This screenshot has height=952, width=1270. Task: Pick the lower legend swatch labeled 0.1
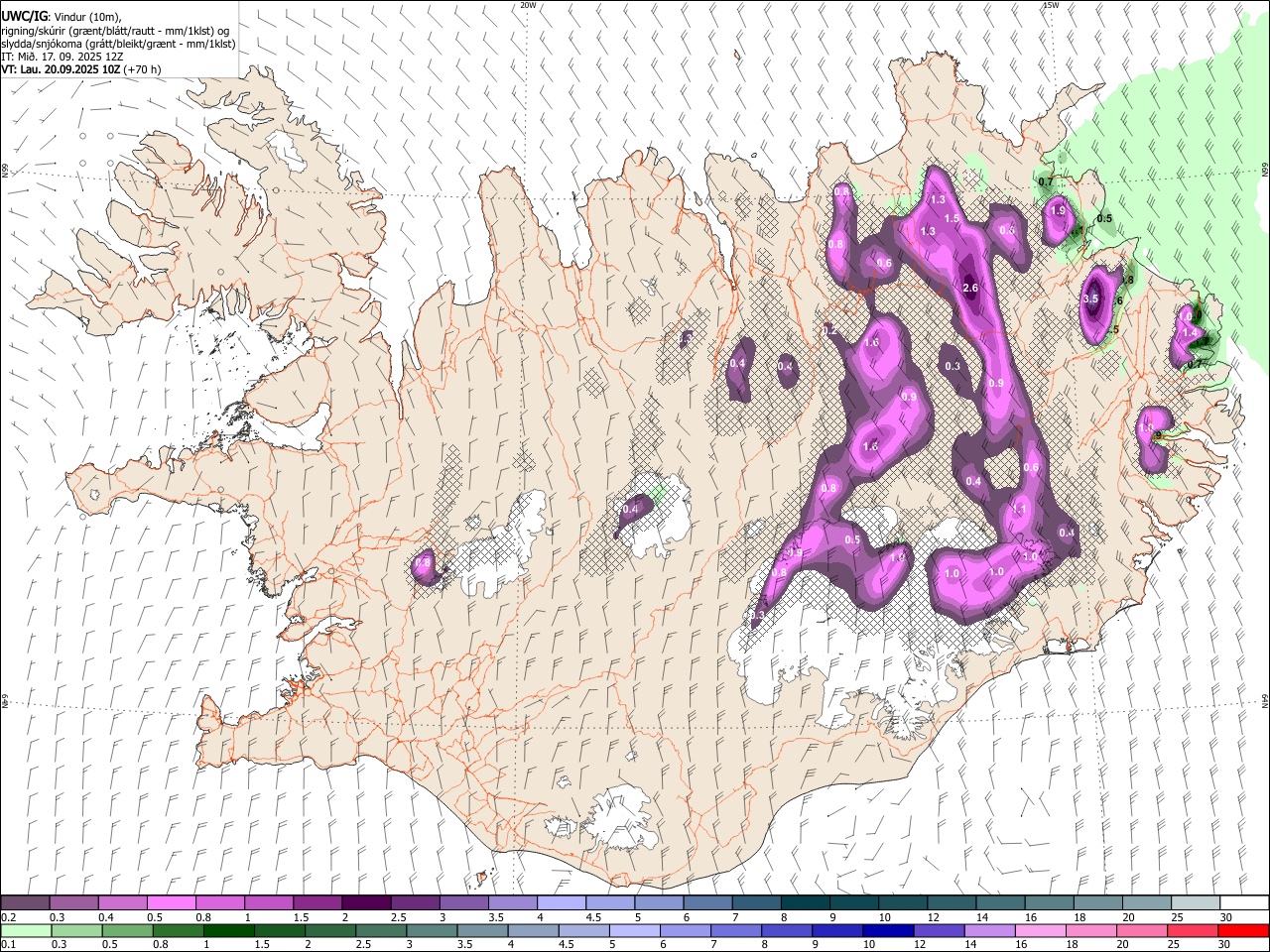coord(26,930)
